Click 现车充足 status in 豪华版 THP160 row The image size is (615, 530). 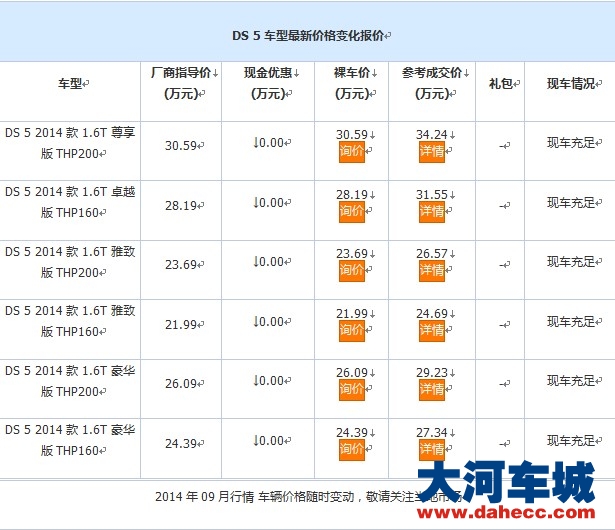coord(571,441)
